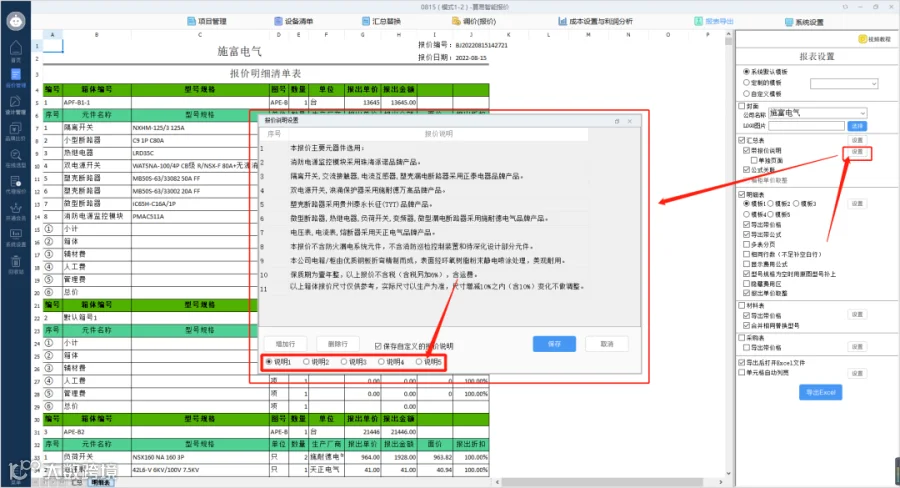Click the 导出Excel export button
The image size is (900, 488).
click(x=820, y=392)
